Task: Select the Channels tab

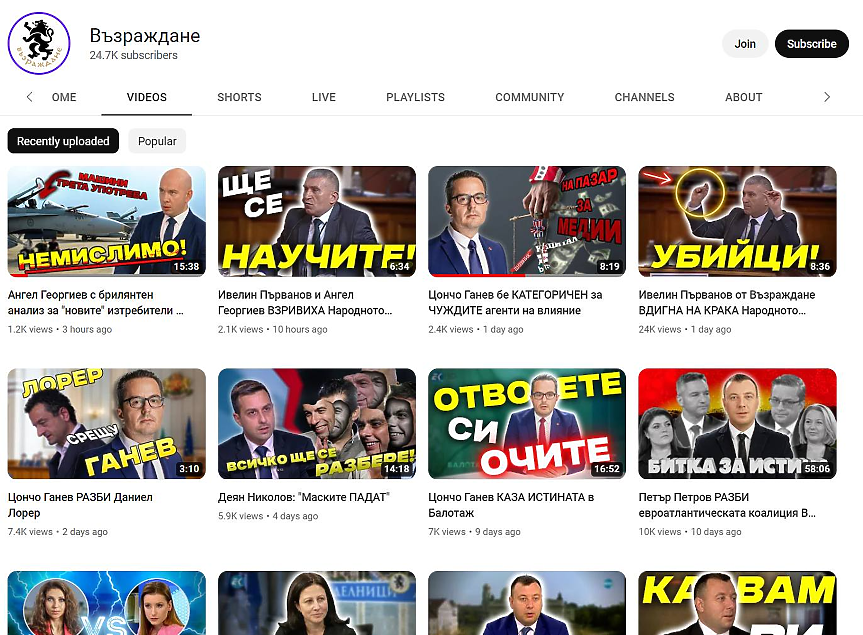Action: (644, 97)
